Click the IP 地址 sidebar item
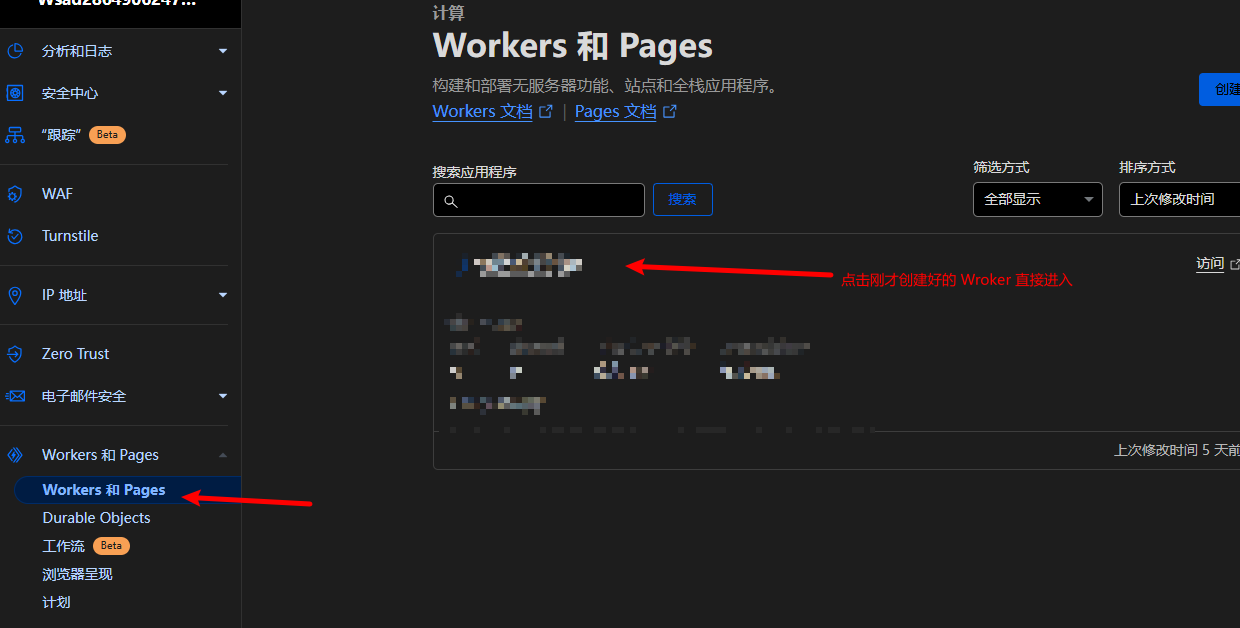Screen dimensions: 1240x628 pyautogui.click(x=64, y=295)
